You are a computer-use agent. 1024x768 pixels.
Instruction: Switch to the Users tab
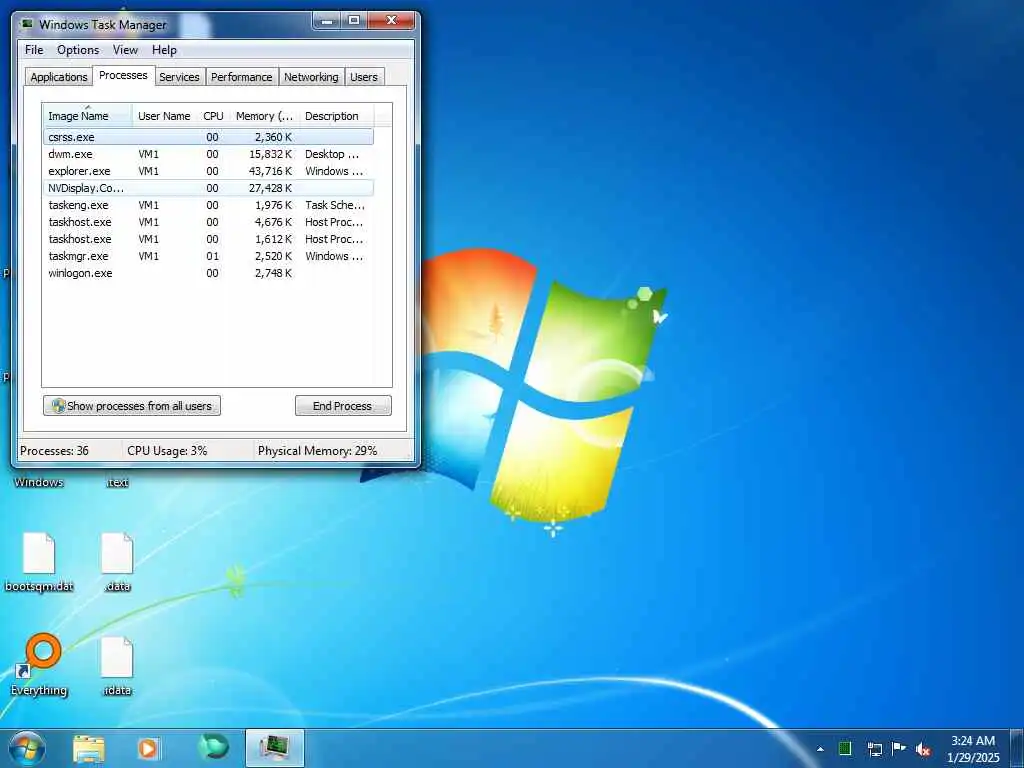tap(364, 77)
